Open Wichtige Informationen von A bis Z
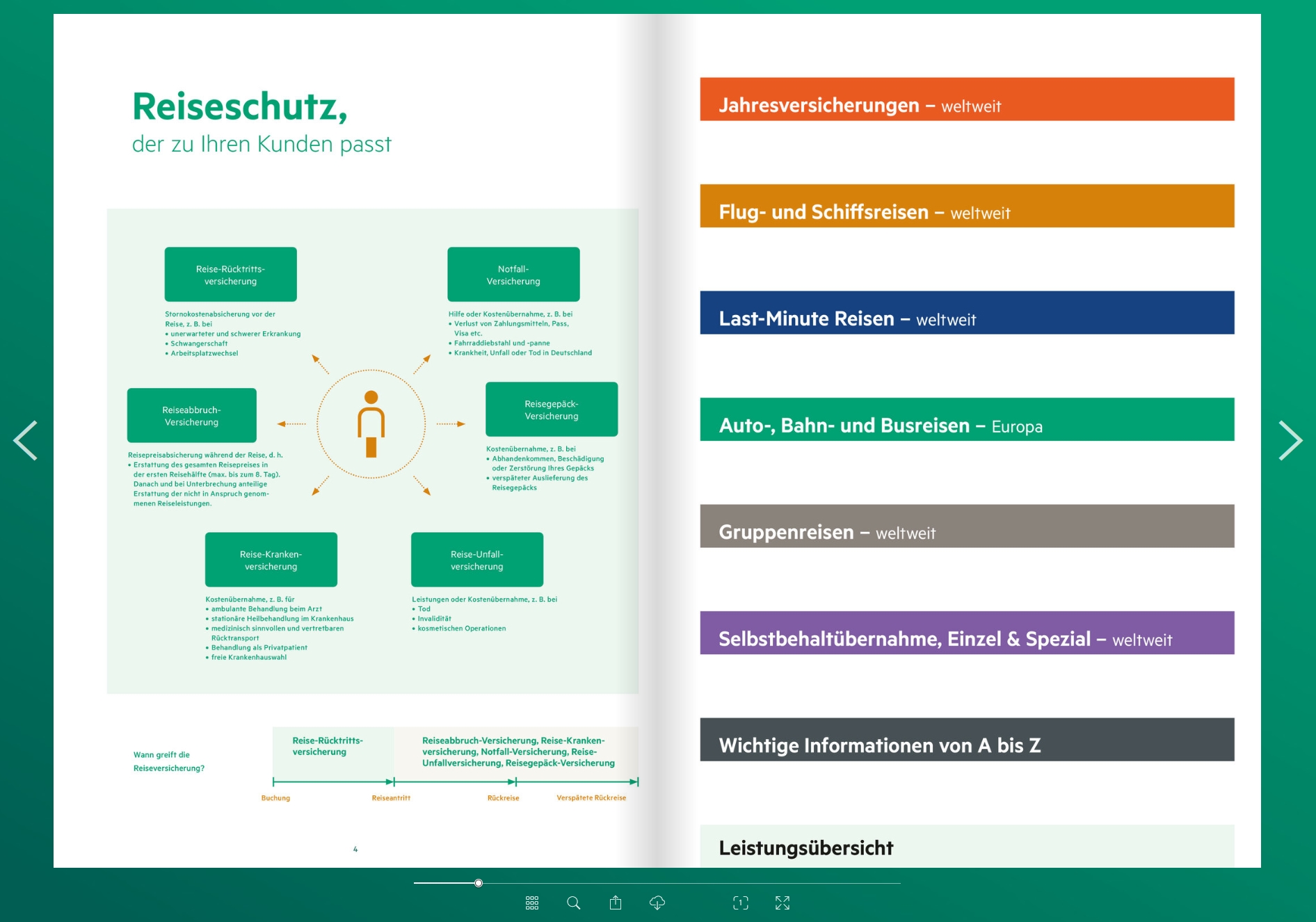Screen dimensions: 1316x922 [967, 740]
